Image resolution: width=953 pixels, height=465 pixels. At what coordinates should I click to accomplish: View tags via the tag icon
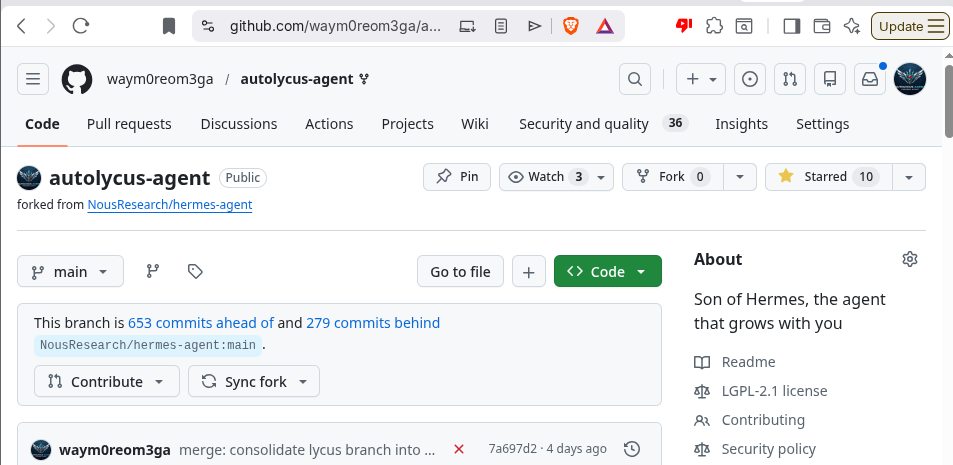tap(195, 271)
